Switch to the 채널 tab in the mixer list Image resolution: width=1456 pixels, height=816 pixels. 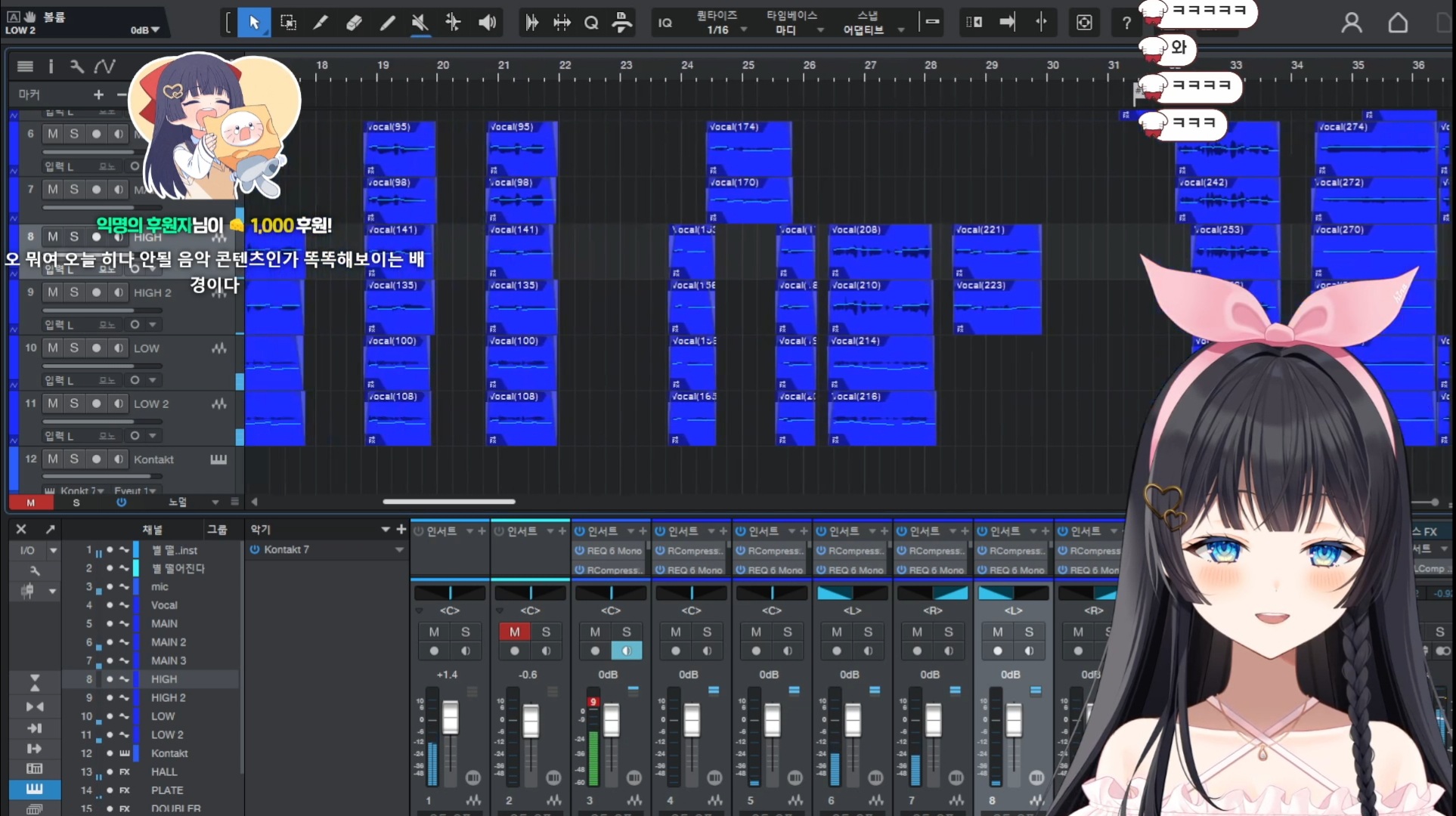coord(153,530)
